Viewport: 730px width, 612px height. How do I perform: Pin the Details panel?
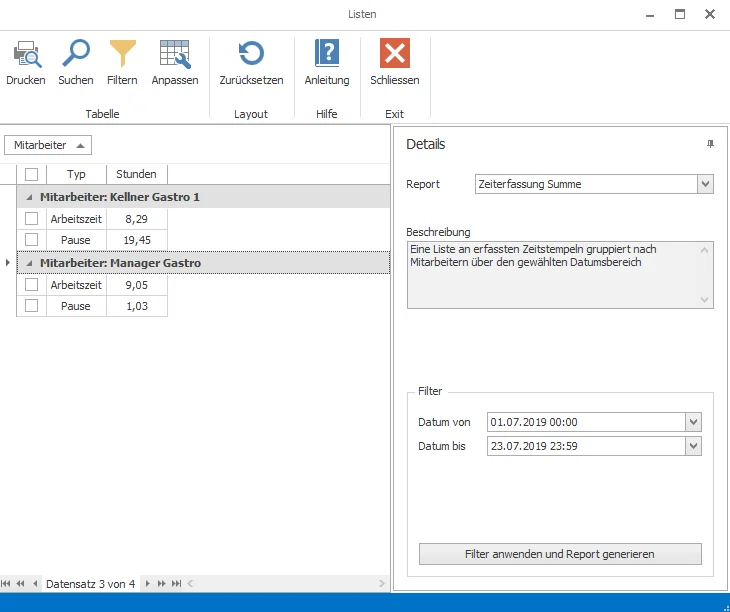[x=710, y=145]
